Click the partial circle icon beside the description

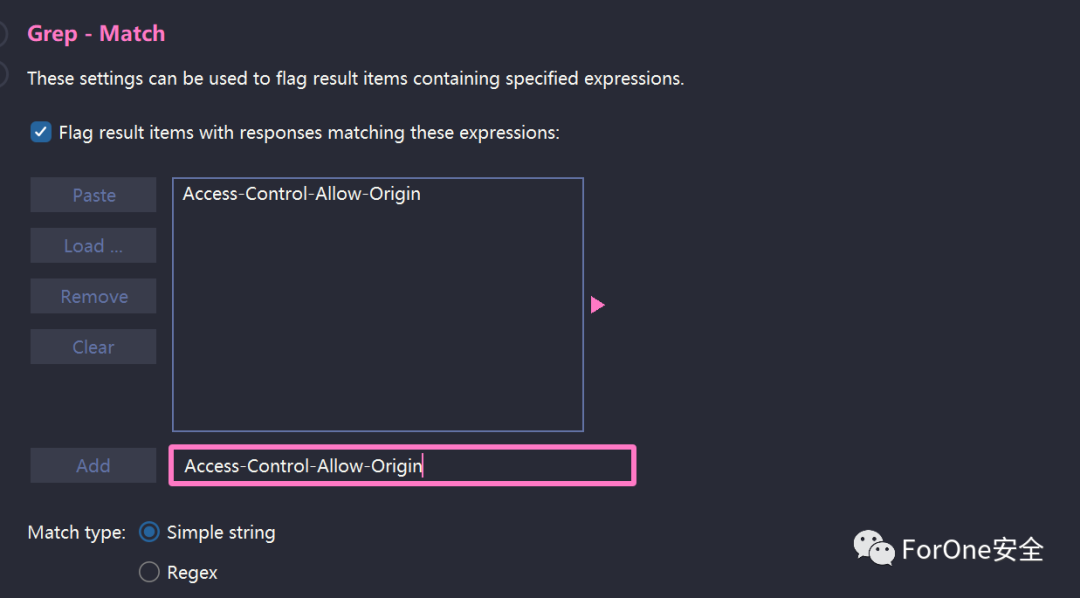click(x=3, y=74)
